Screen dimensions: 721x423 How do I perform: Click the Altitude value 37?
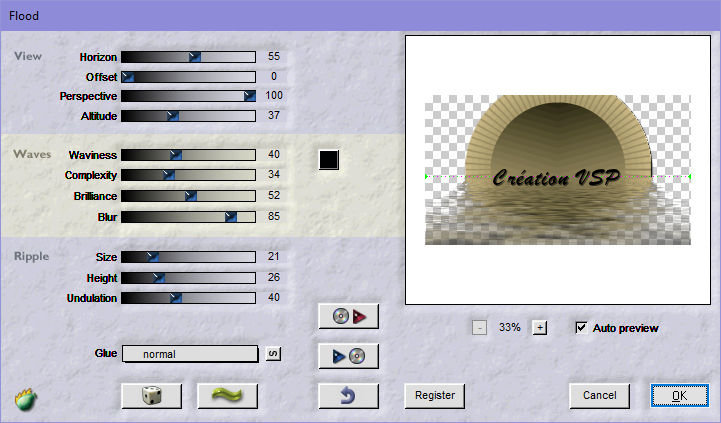pyautogui.click(x=274, y=115)
